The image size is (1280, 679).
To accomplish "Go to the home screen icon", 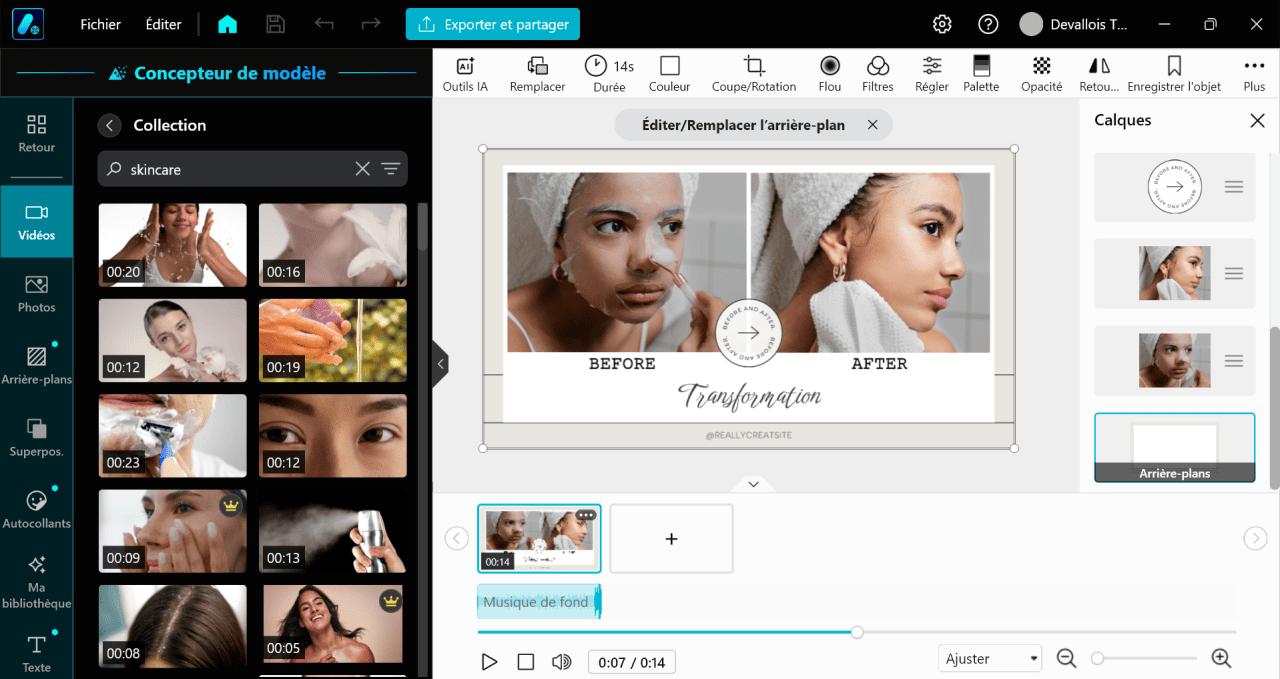I will pos(228,24).
